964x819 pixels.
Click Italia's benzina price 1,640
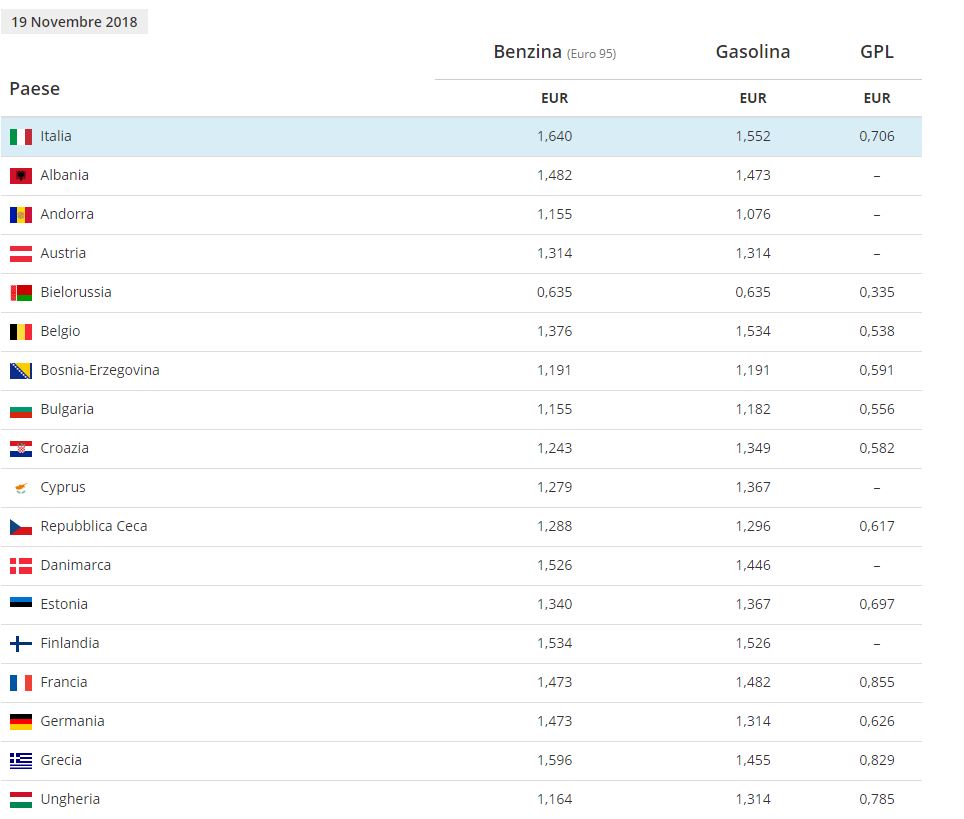click(554, 136)
